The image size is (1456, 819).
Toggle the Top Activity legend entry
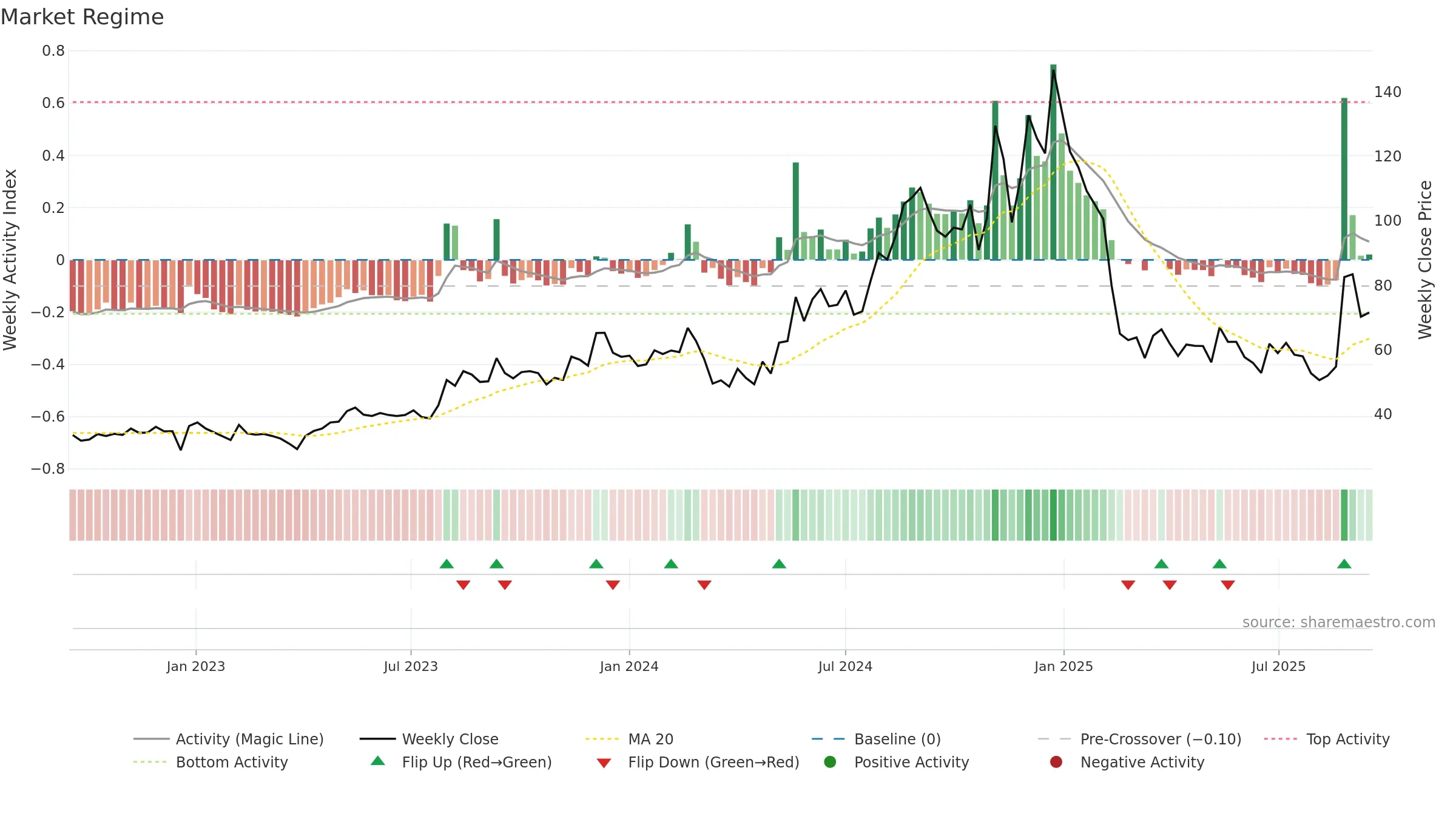1327,739
